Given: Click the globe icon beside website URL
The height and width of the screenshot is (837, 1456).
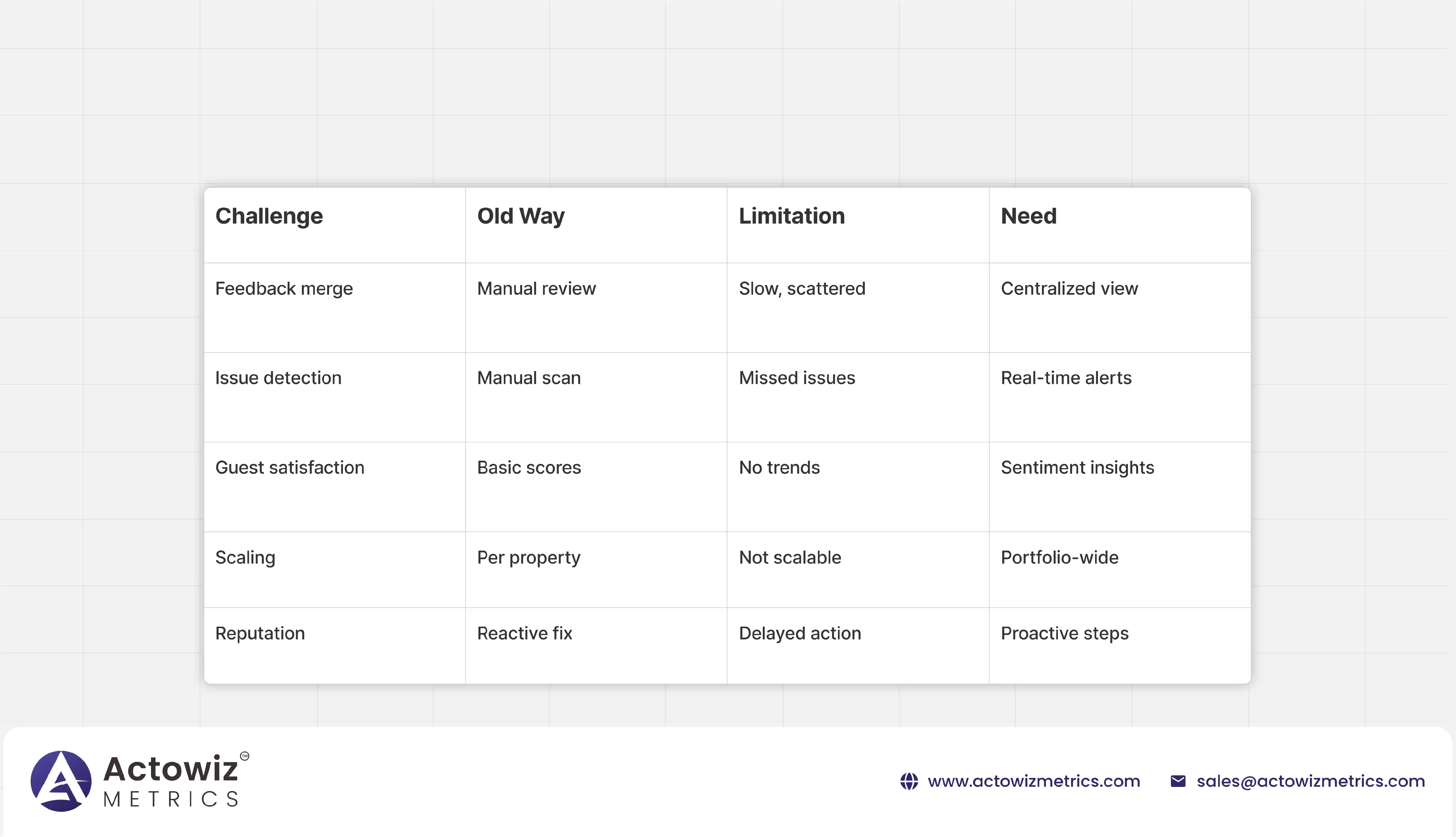Looking at the screenshot, I should click(909, 781).
